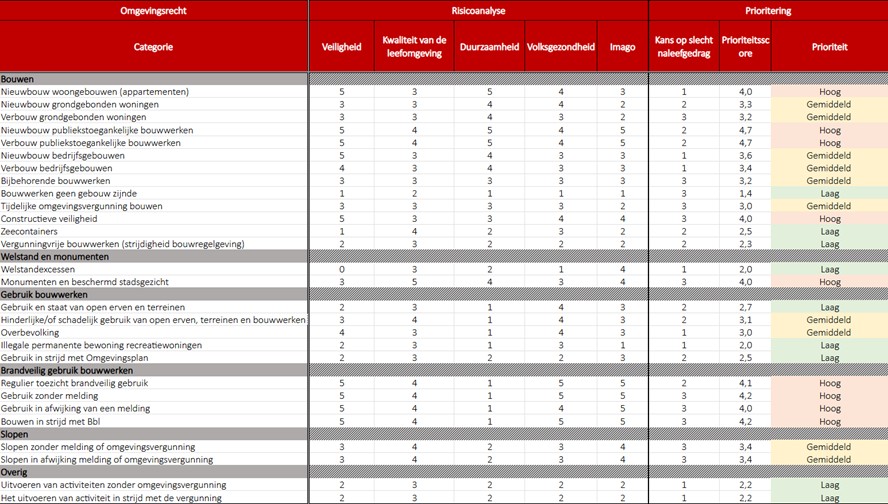Select the Risicoanalyse header group
This screenshot has width=888, height=504.
[x=478, y=10]
